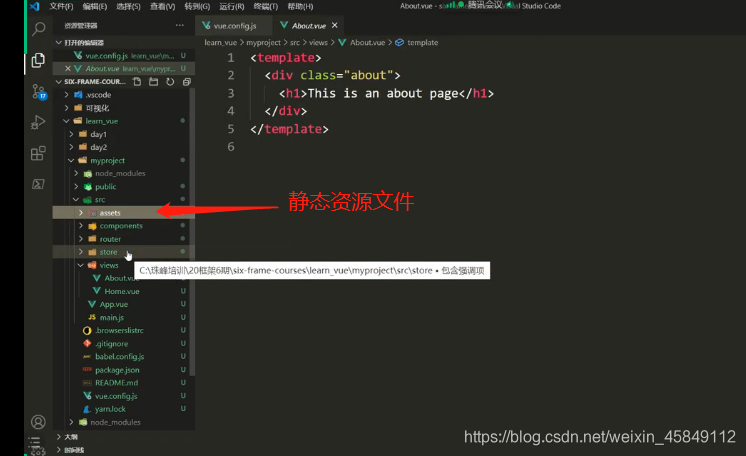The image size is (746, 456).
Task: Switch to the vue.config.js tab
Action: 234,25
